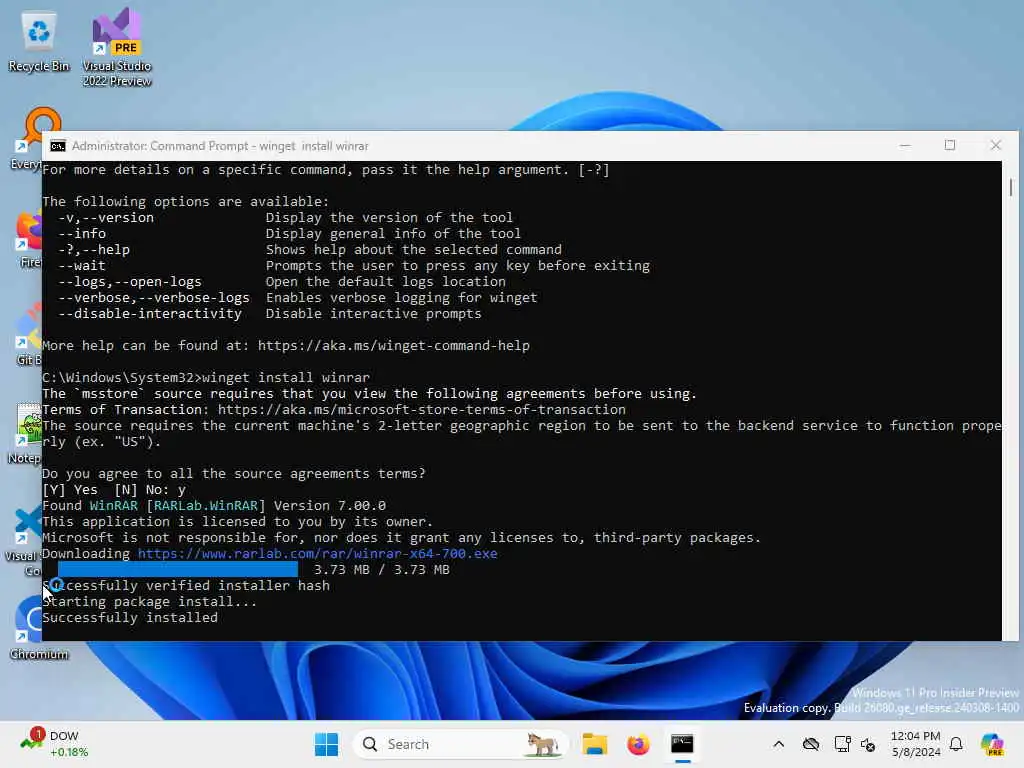This screenshot has width=1024, height=768.
Task: Click the '-v,--version' option text
Action: point(106,217)
